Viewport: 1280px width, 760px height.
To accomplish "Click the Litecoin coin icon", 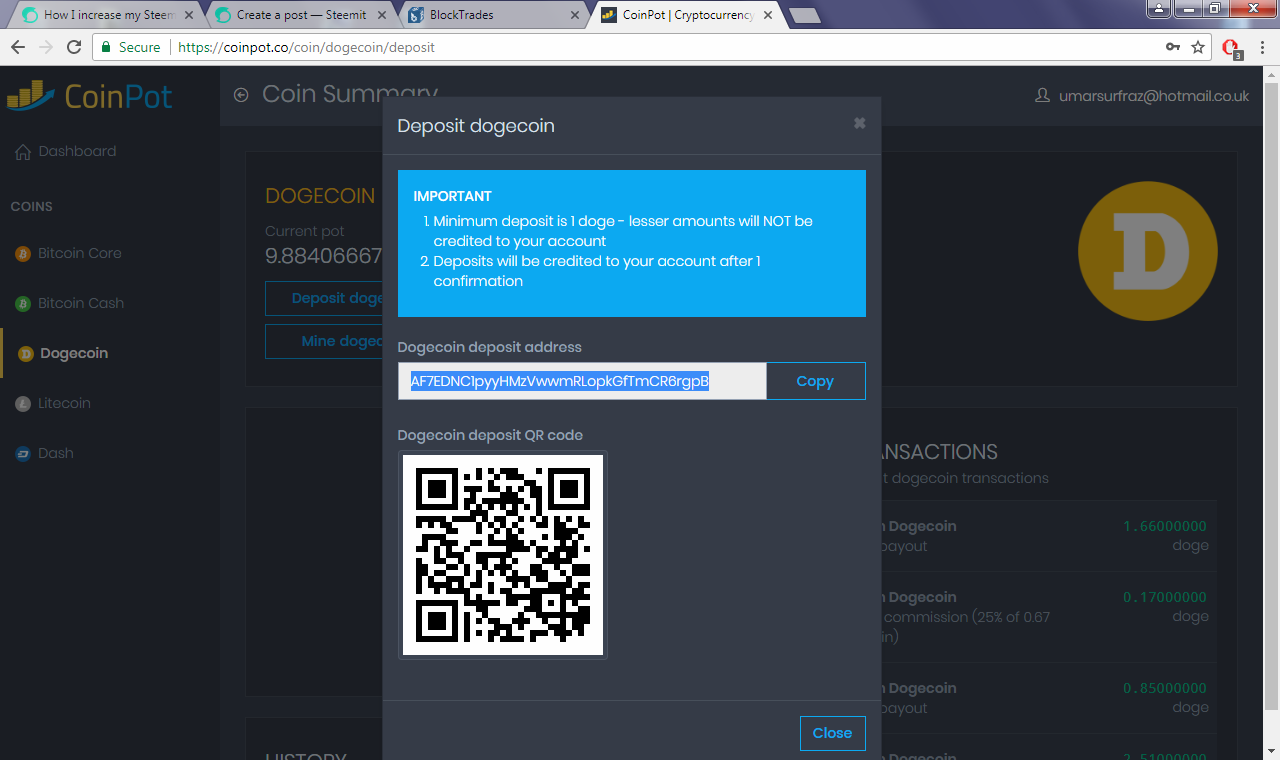I will pyautogui.click(x=23, y=404).
